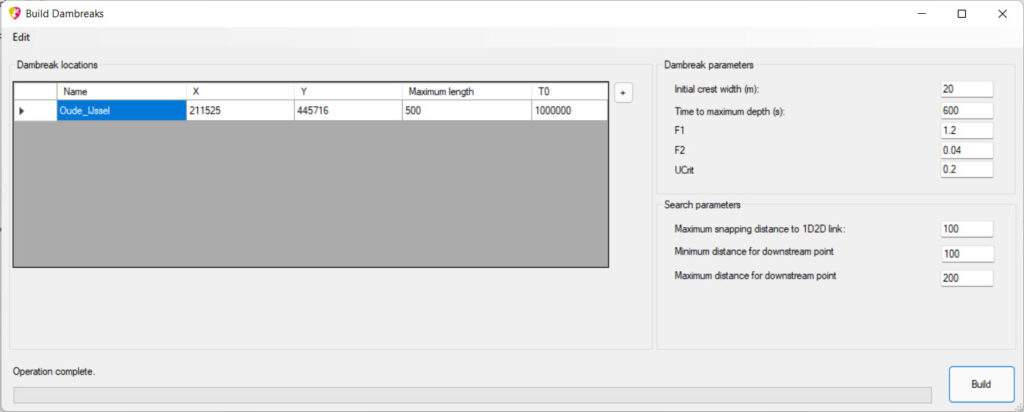Click the Build Dambreaks app icon
The height and width of the screenshot is (412, 1024).
pos(14,14)
